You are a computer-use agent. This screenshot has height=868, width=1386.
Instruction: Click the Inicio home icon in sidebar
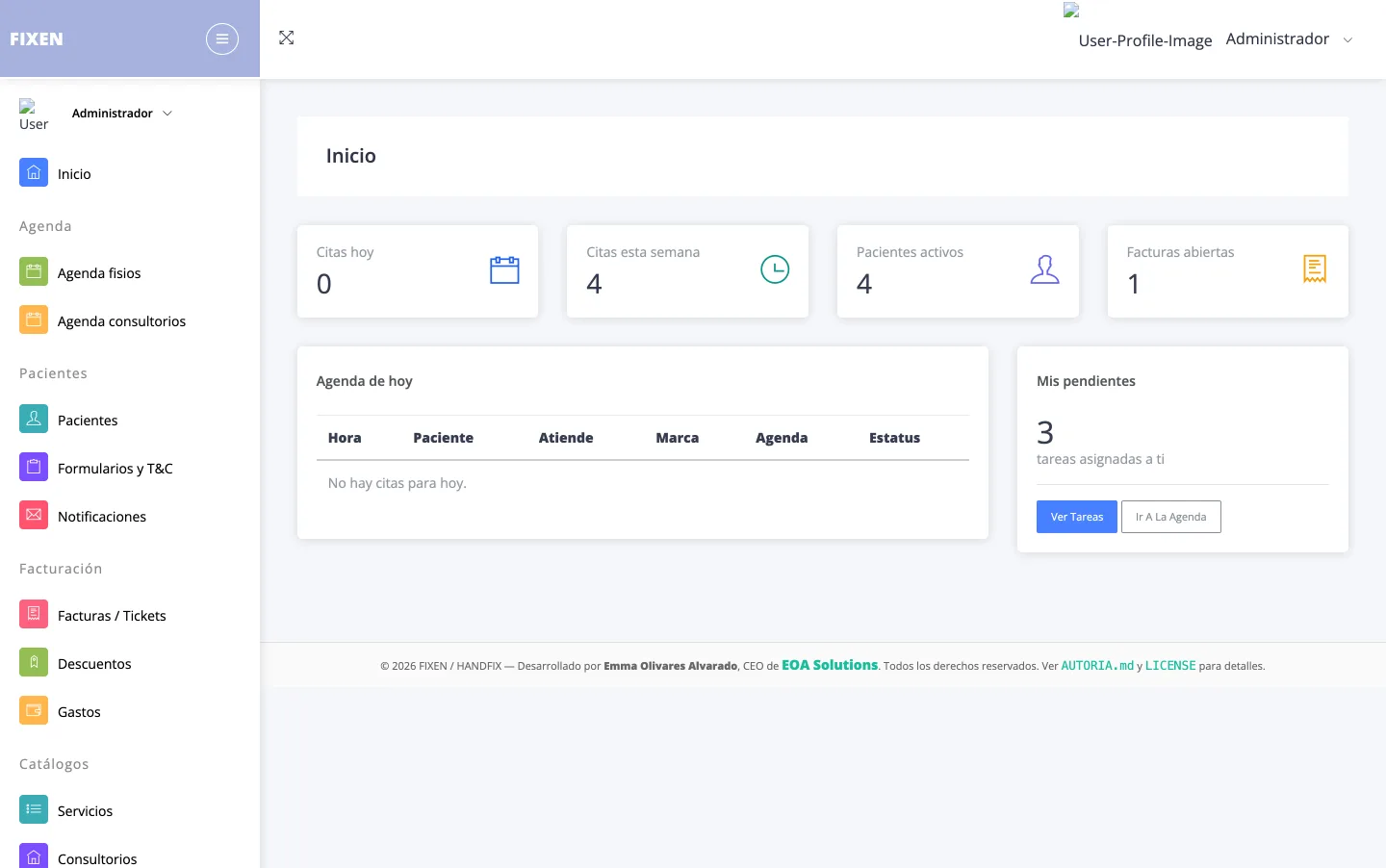click(x=34, y=173)
